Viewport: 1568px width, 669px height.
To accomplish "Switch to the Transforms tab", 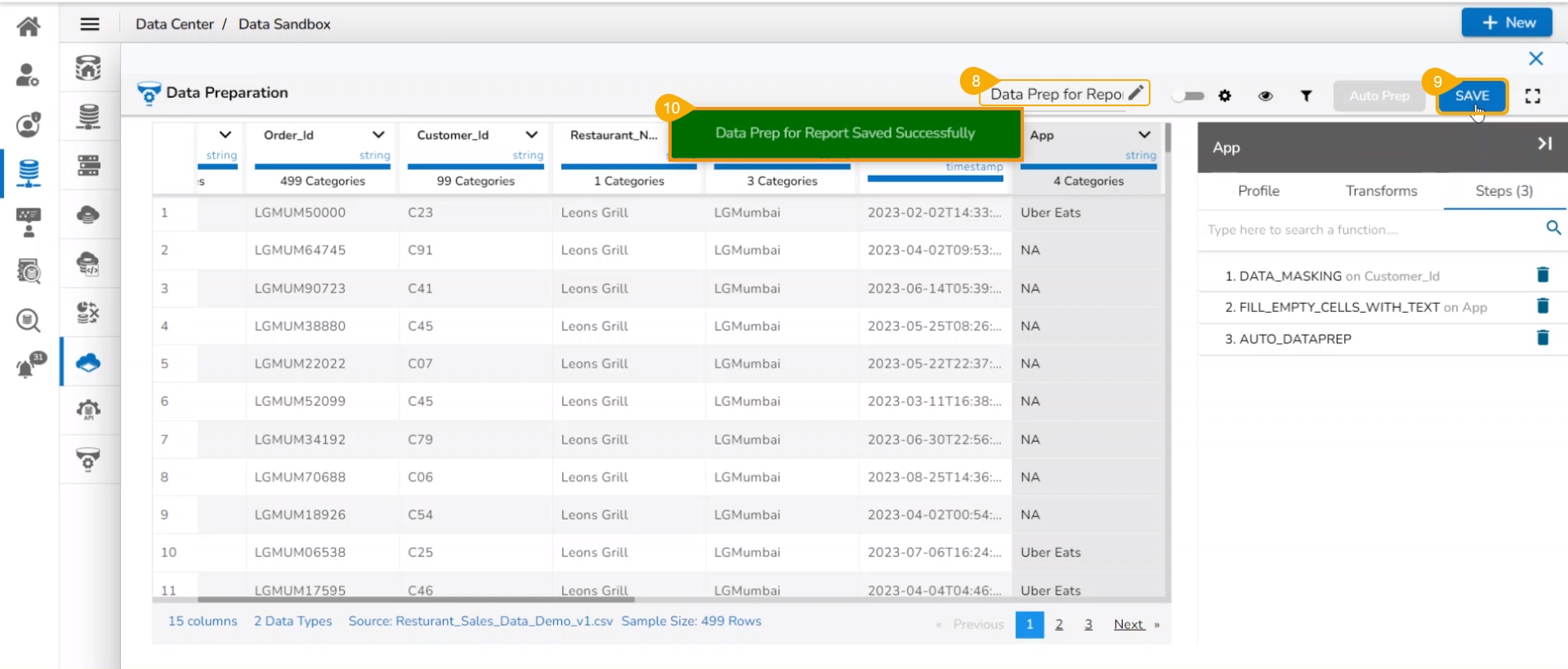I will pyautogui.click(x=1381, y=191).
